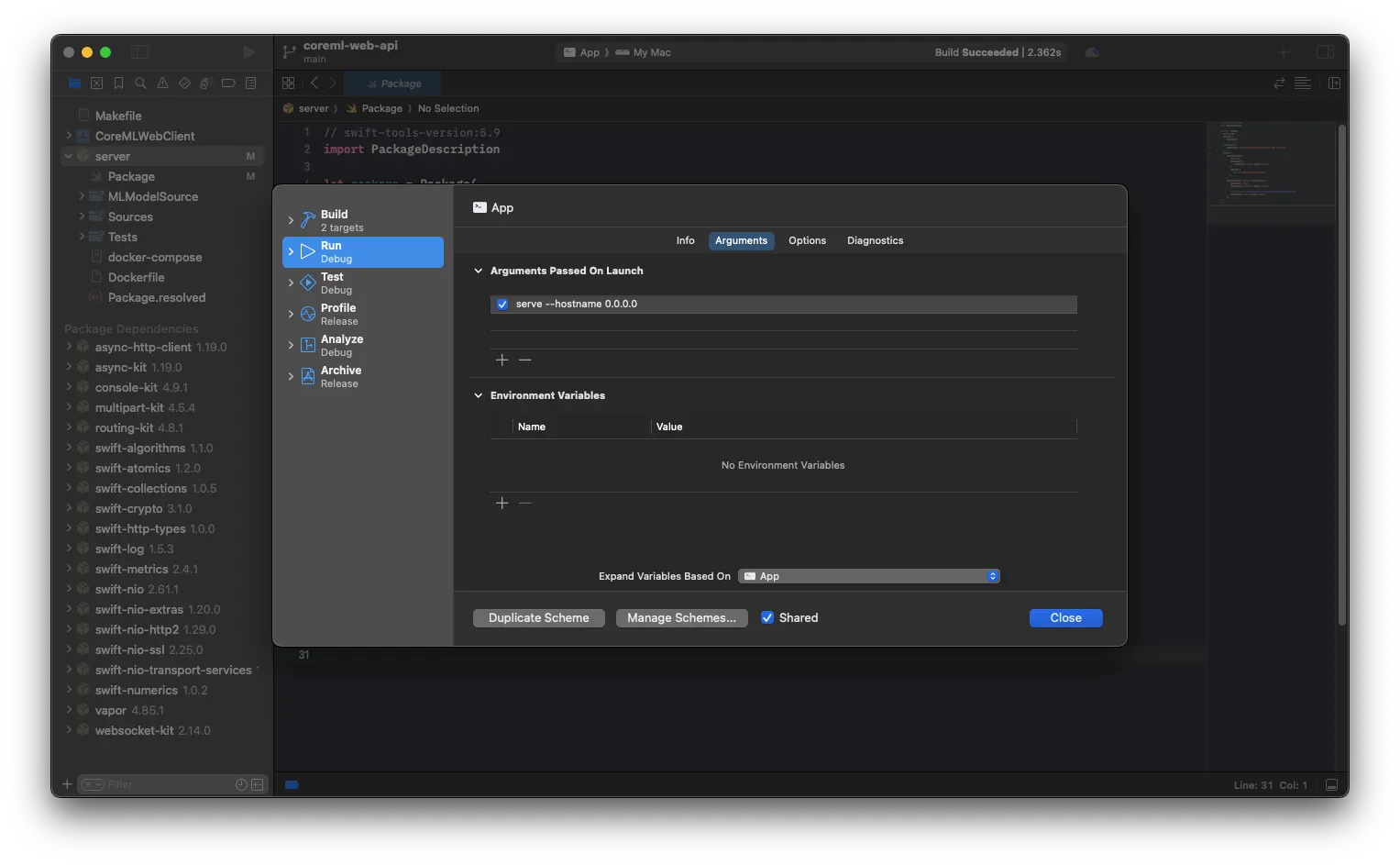1400x865 pixels.
Task: Open the Bookmark navigator icon
Action: (x=118, y=83)
